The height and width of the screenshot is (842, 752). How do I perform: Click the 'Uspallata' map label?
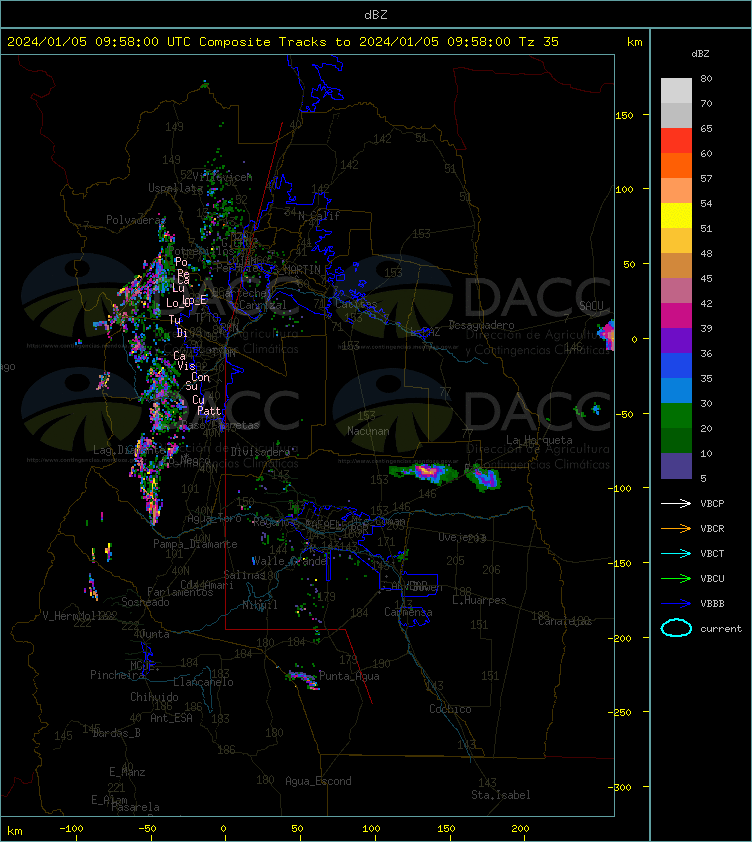click(x=176, y=188)
